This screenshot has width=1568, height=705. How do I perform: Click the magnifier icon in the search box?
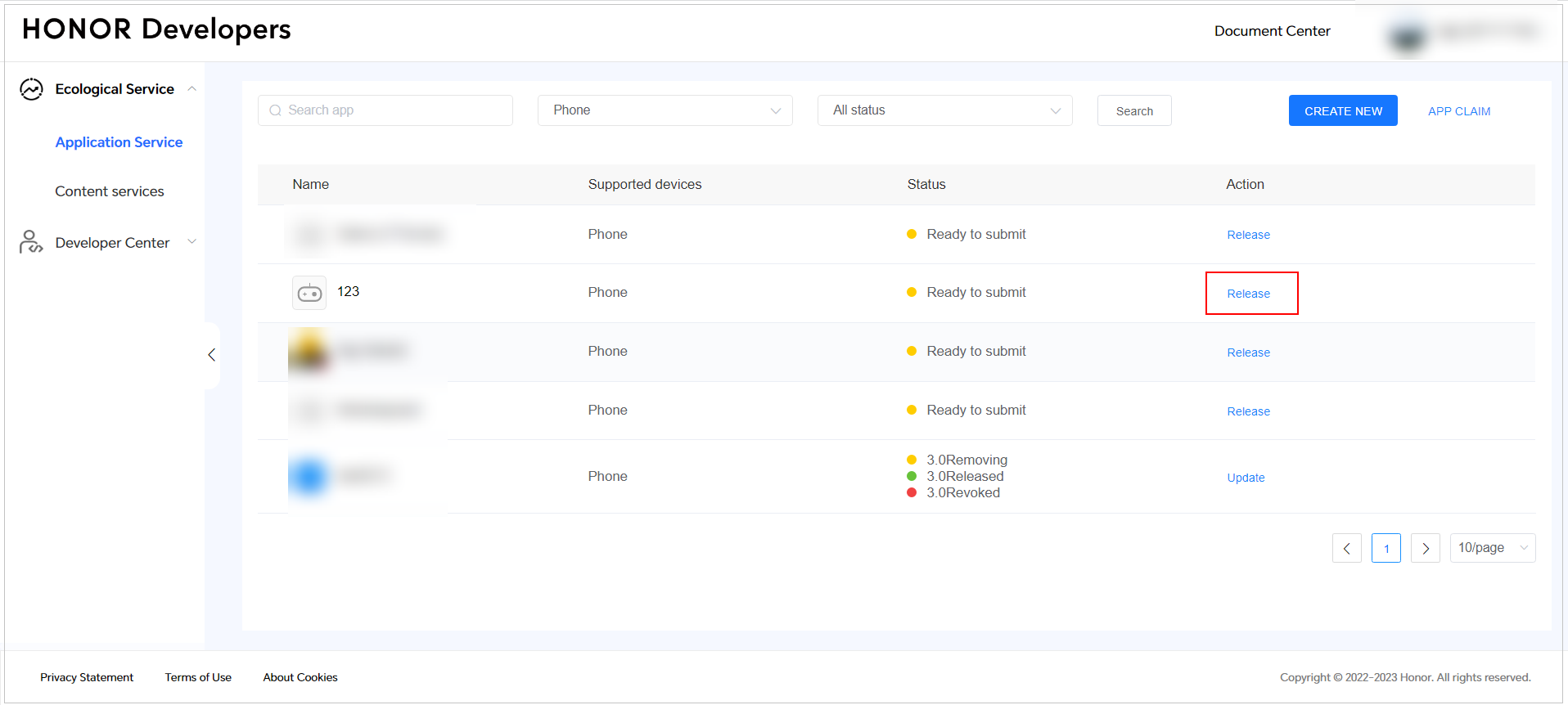point(276,110)
